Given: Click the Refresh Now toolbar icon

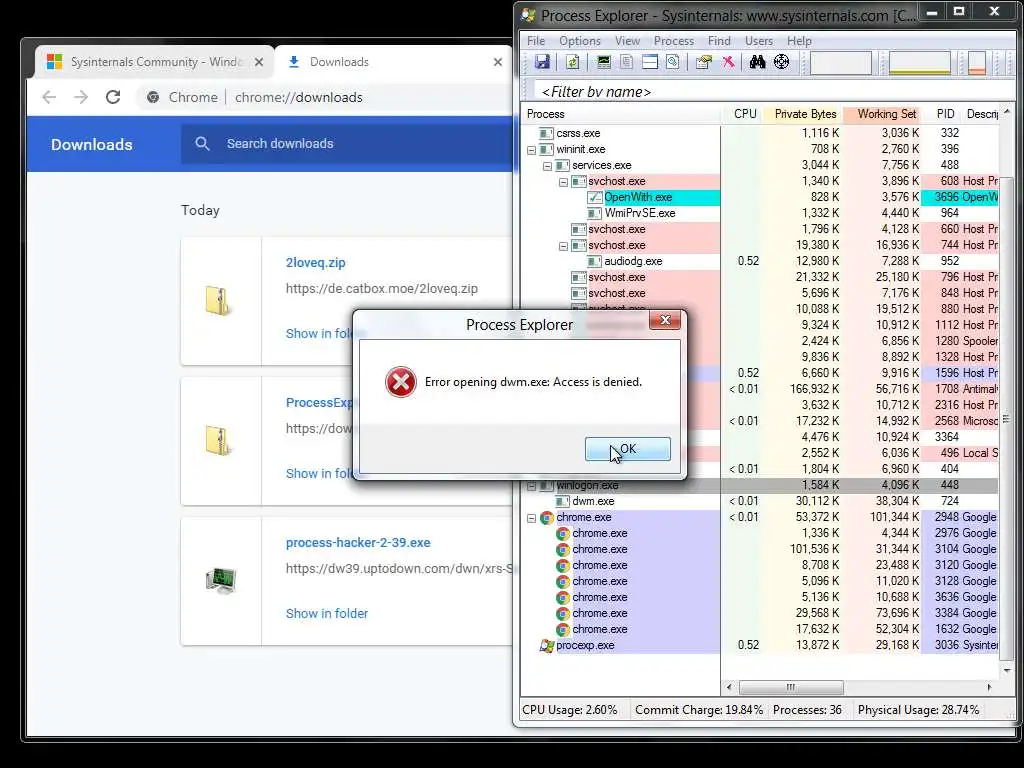Looking at the screenshot, I should 573,62.
